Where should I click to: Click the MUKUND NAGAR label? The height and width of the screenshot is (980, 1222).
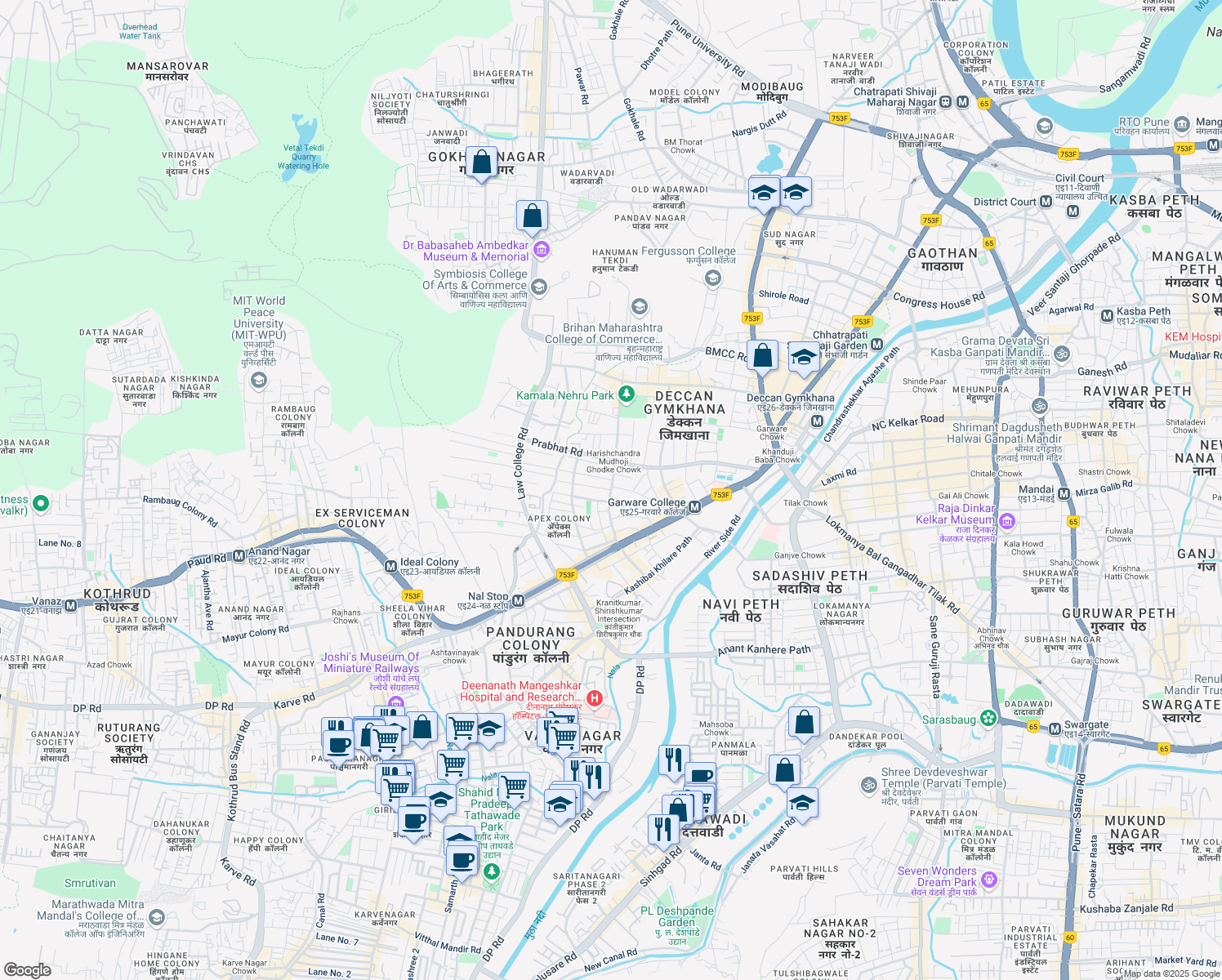[1135, 827]
